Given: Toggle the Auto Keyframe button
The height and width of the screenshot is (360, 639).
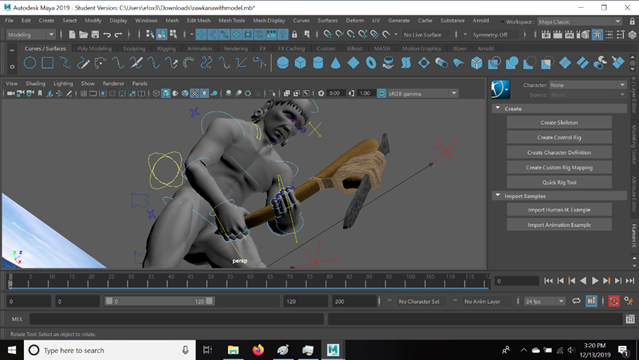Looking at the screenshot, I should point(614,301).
